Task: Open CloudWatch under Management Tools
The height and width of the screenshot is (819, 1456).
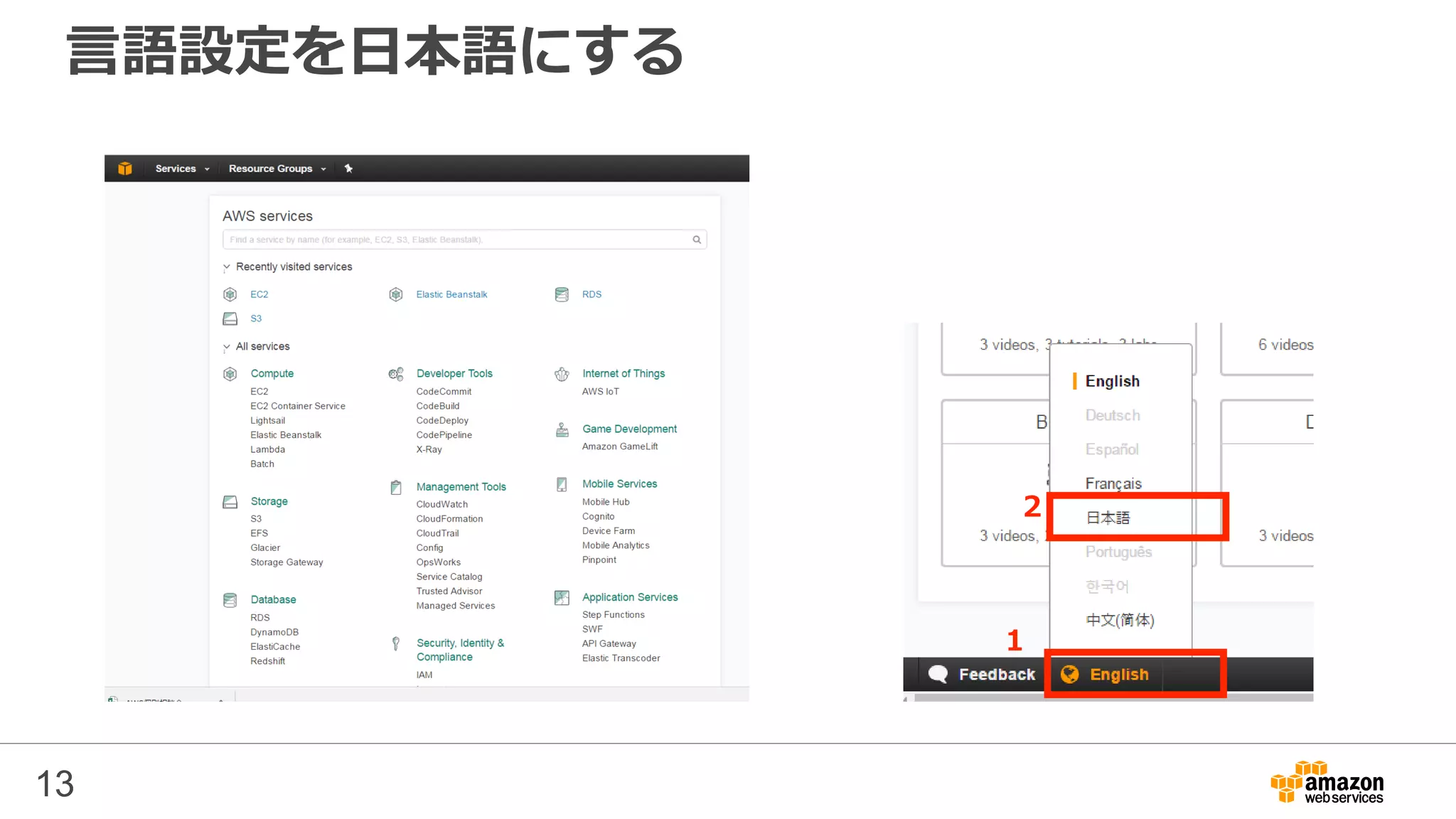Action: click(442, 505)
